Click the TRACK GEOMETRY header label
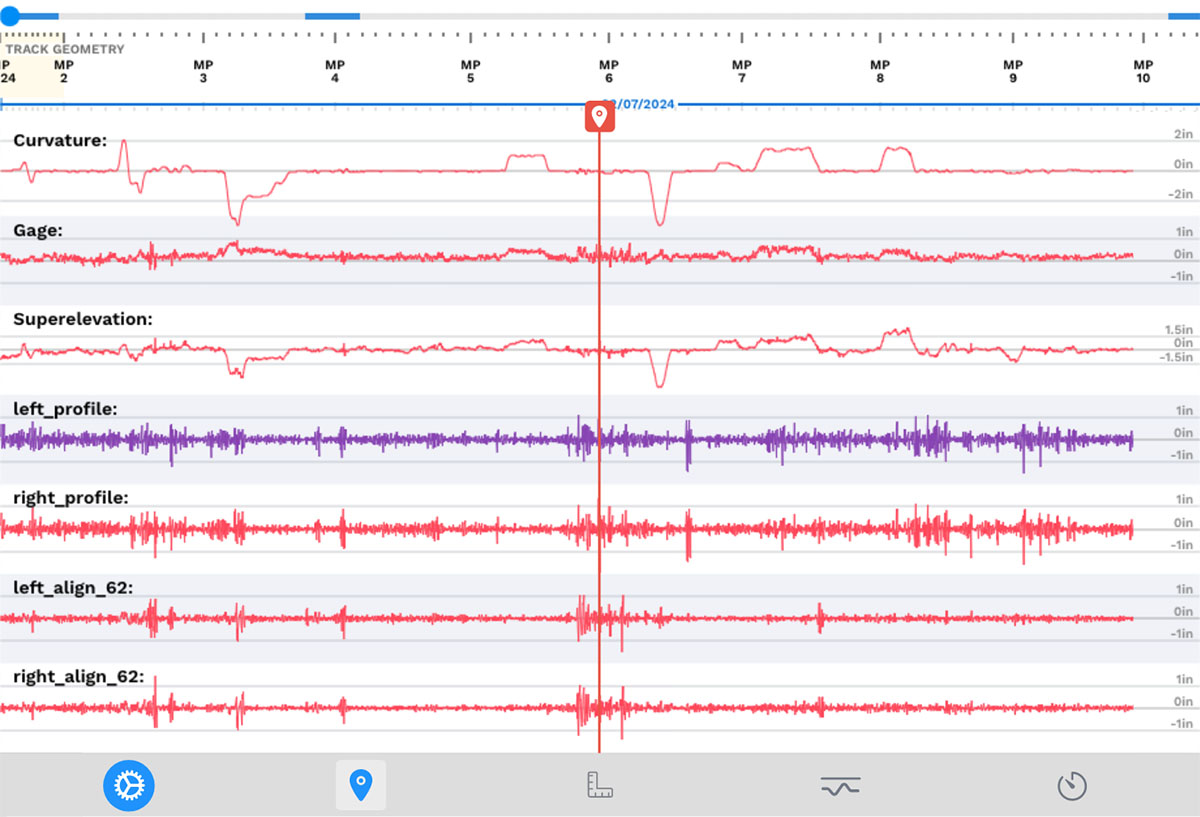The height and width of the screenshot is (817, 1200). point(65,49)
